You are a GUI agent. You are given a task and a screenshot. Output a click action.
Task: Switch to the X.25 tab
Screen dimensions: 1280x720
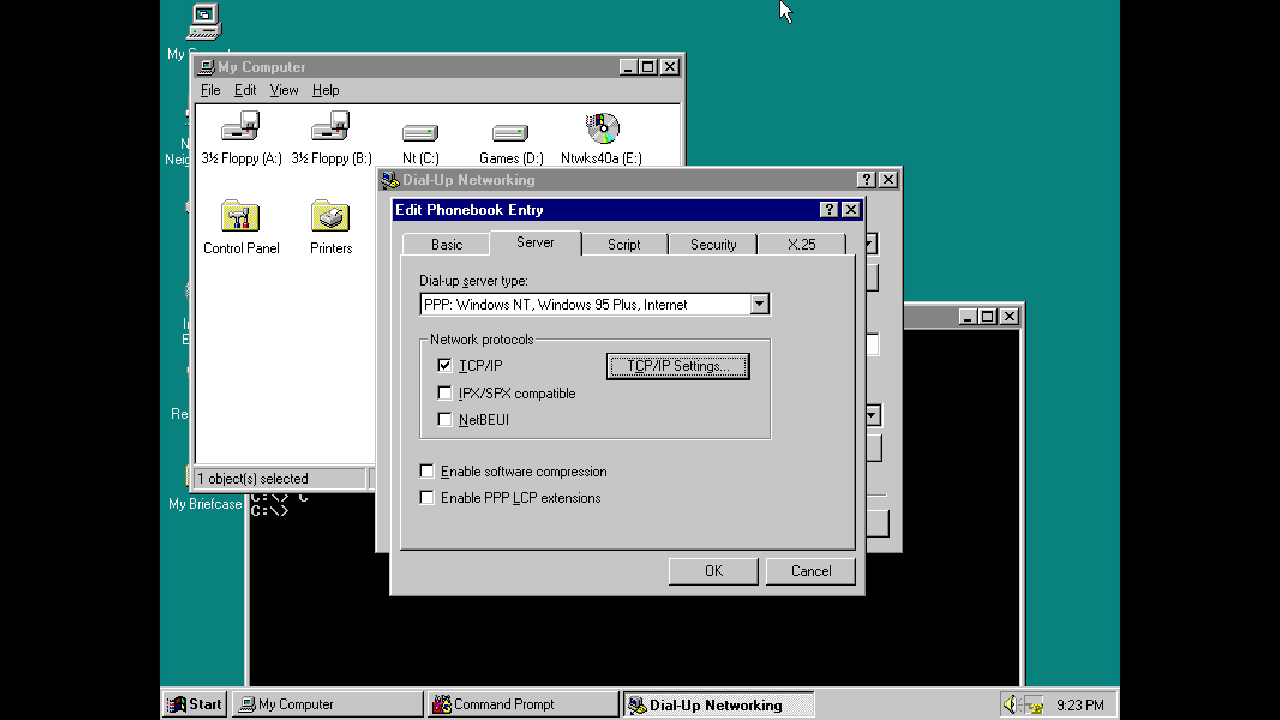coord(801,244)
